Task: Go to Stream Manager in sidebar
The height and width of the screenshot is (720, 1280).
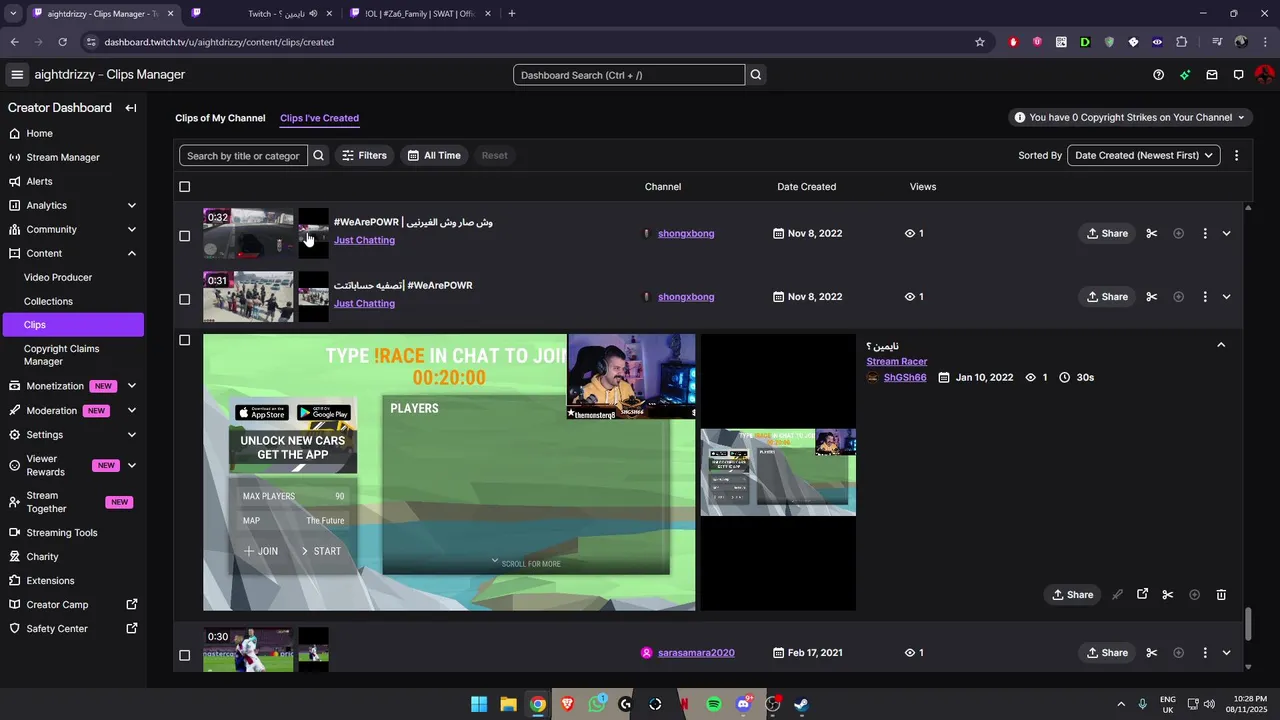Action: pos(63,157)
